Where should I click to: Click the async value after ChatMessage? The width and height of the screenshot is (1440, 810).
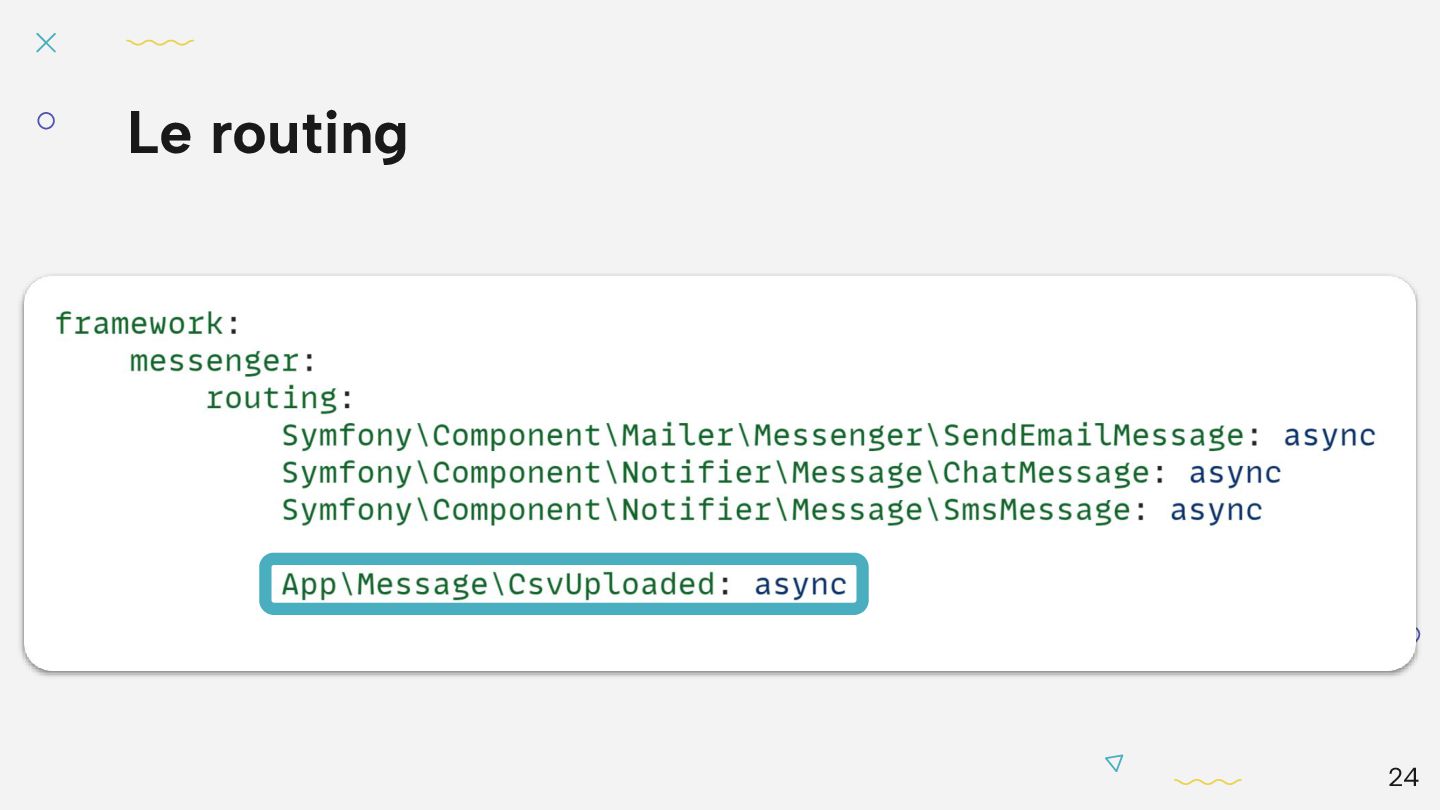[1235, 473]
